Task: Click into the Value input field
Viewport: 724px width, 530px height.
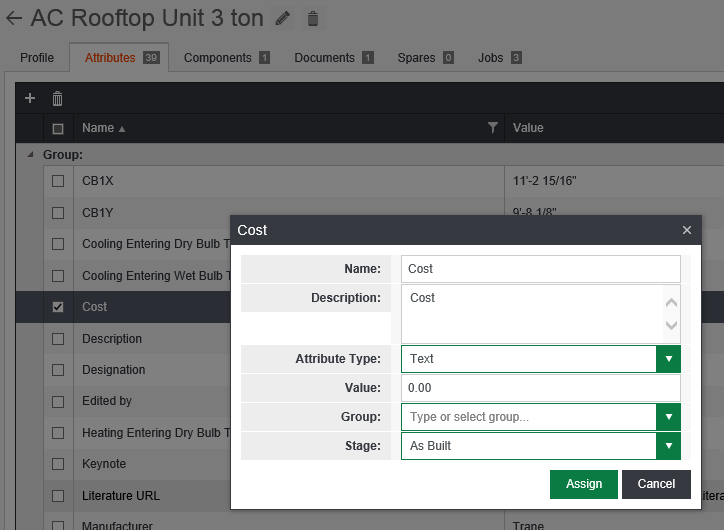Action: (540, 388)
